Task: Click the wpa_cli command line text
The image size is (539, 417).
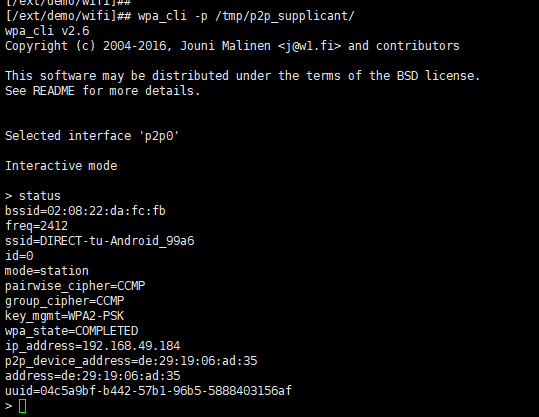Action: pyautogui.click(x=246, y=16)
